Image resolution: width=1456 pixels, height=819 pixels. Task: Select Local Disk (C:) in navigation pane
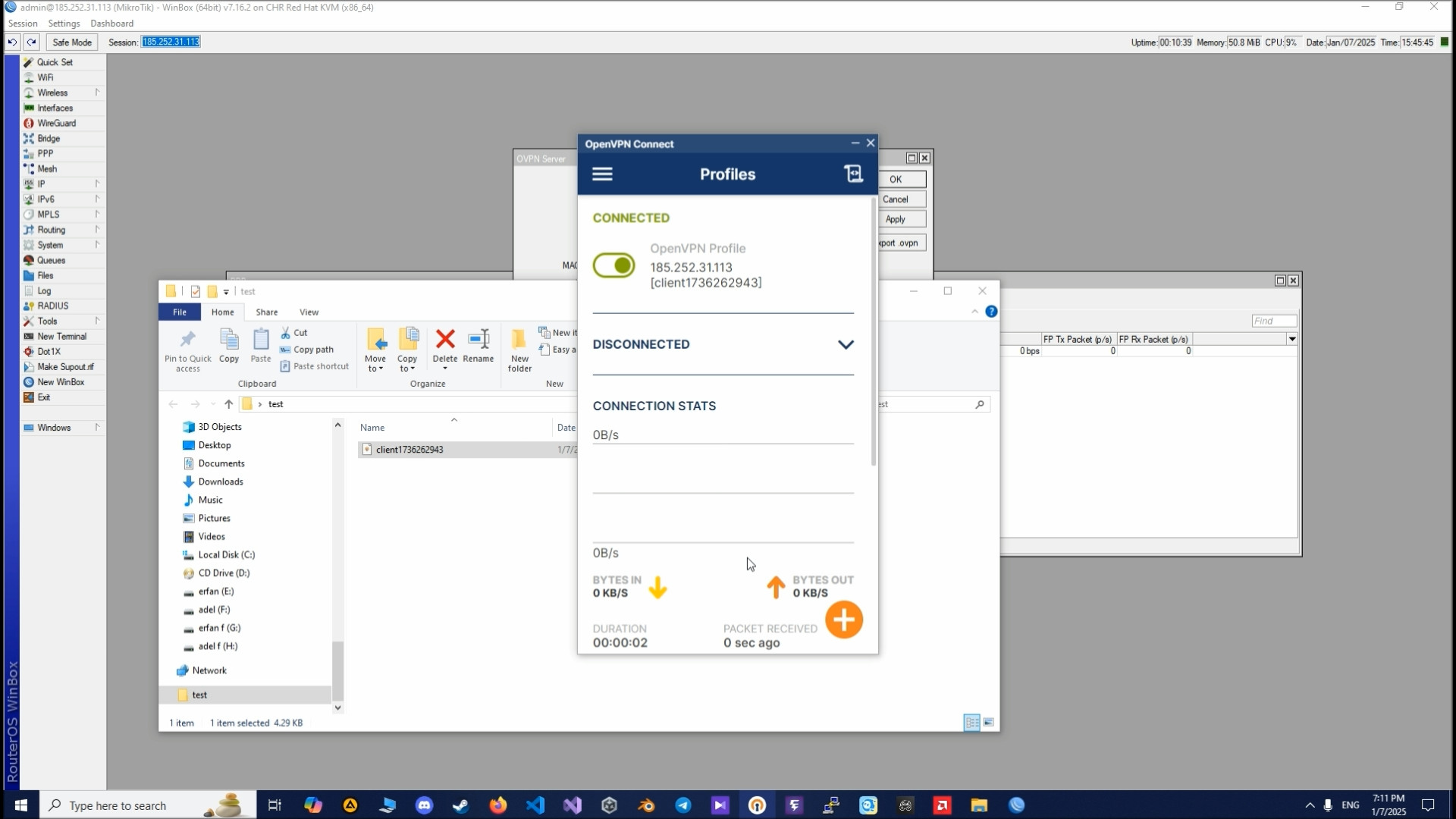[x=226, y=554]
